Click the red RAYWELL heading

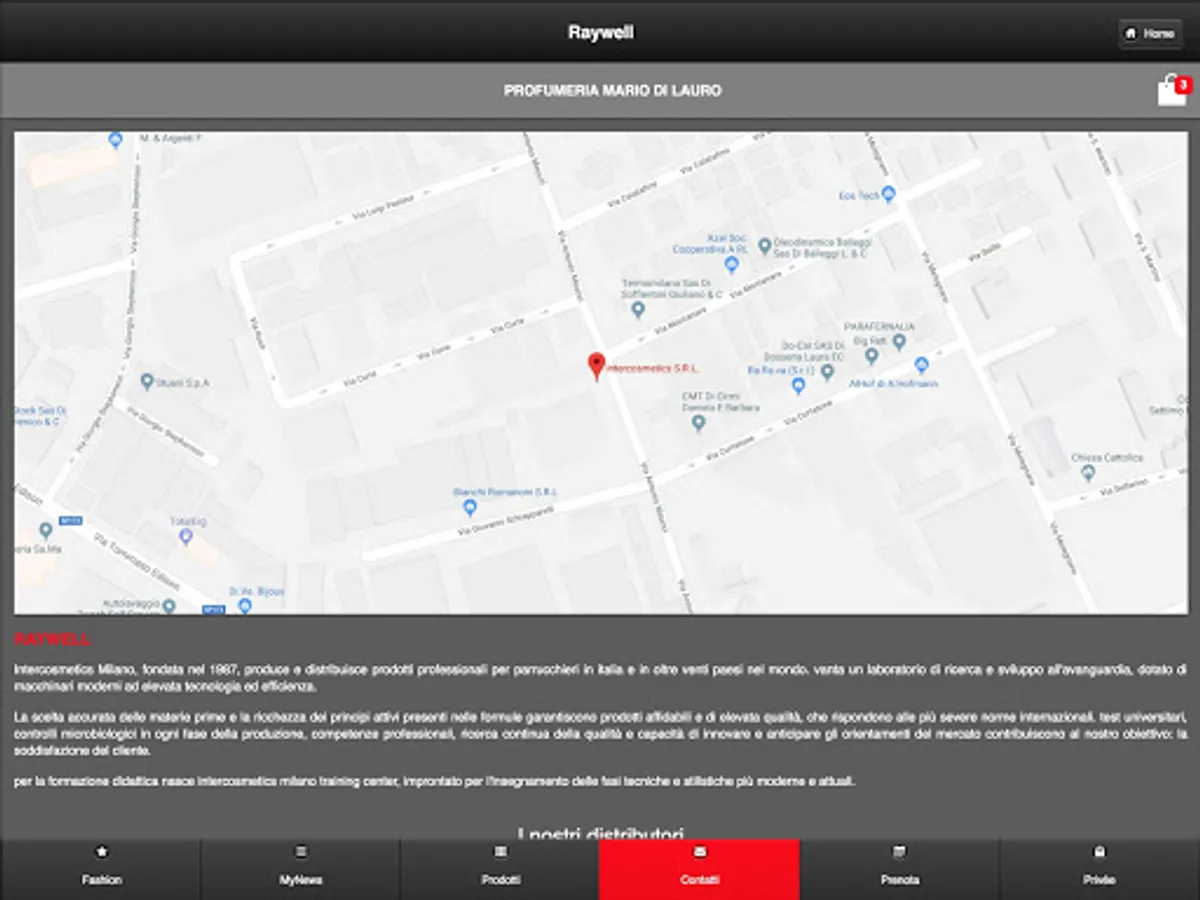pyautogui.click(x=53, y=639)
